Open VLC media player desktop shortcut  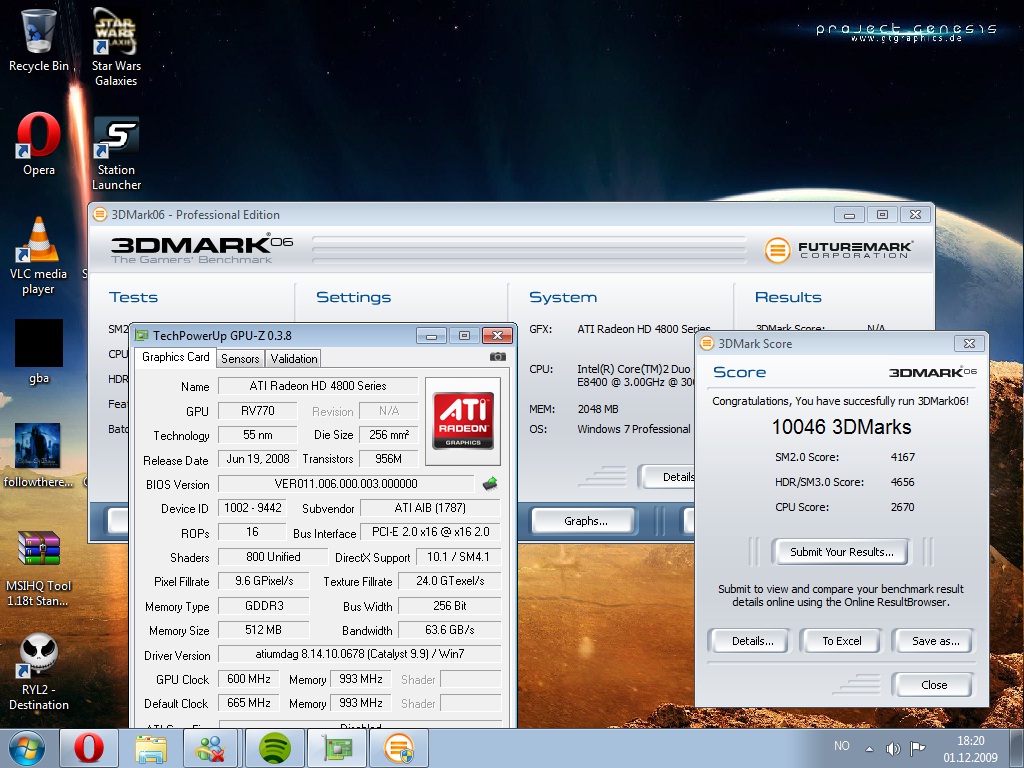pyautogui.click(x=39, y=255)
